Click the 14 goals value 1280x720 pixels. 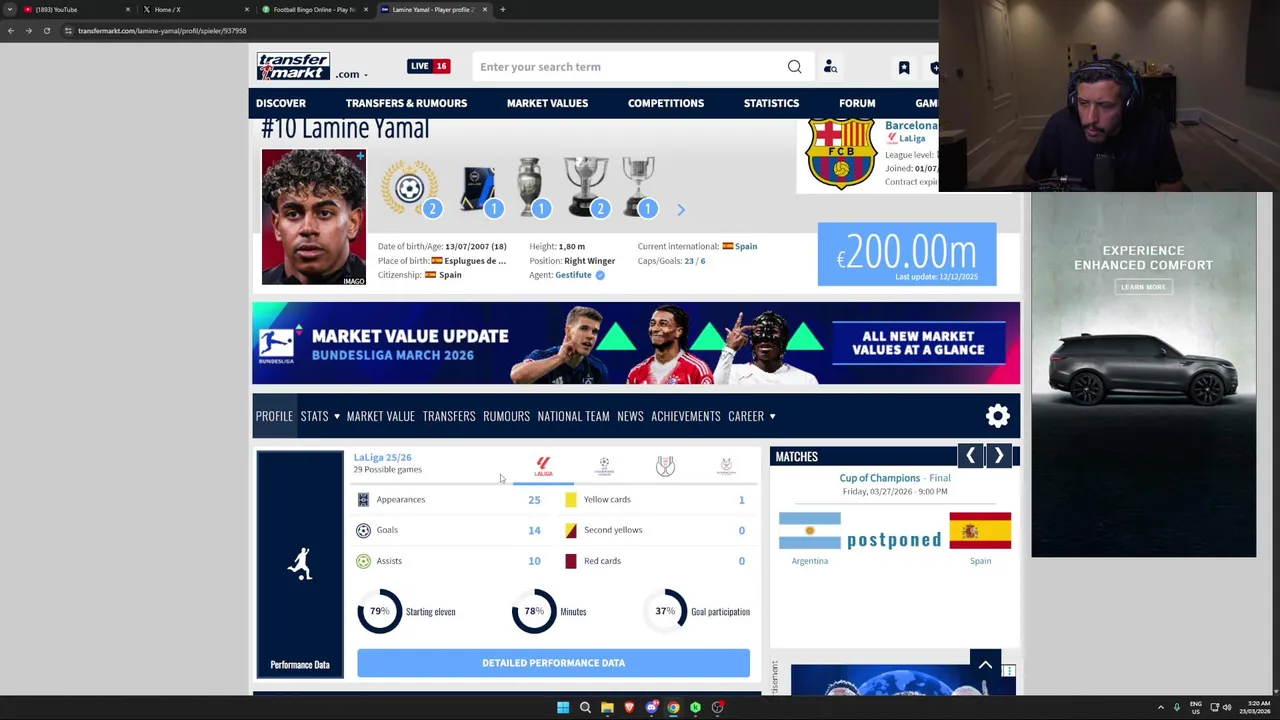tap(534, 530)
